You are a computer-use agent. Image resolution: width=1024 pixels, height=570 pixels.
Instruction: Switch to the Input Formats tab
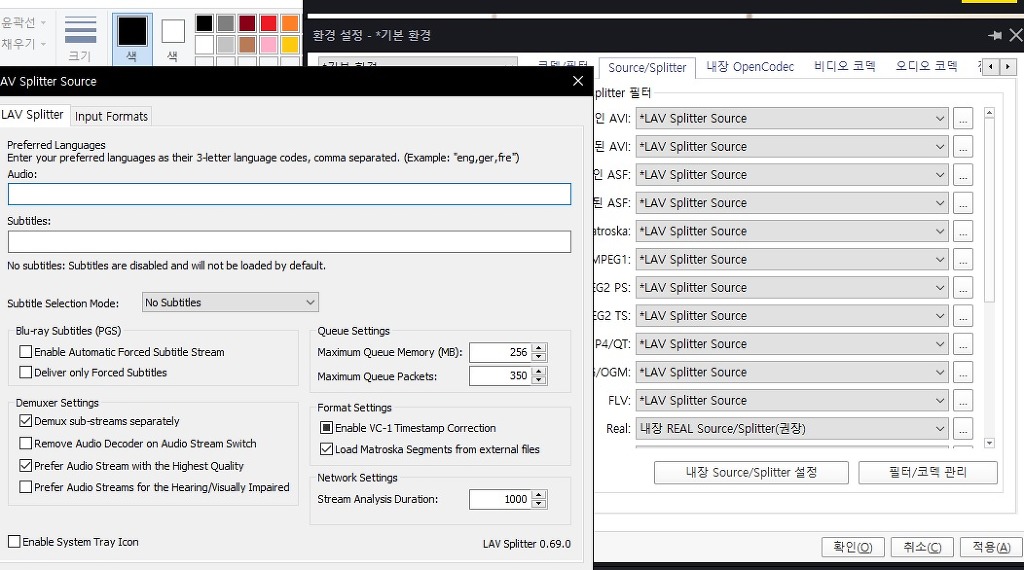coord(111,116)
